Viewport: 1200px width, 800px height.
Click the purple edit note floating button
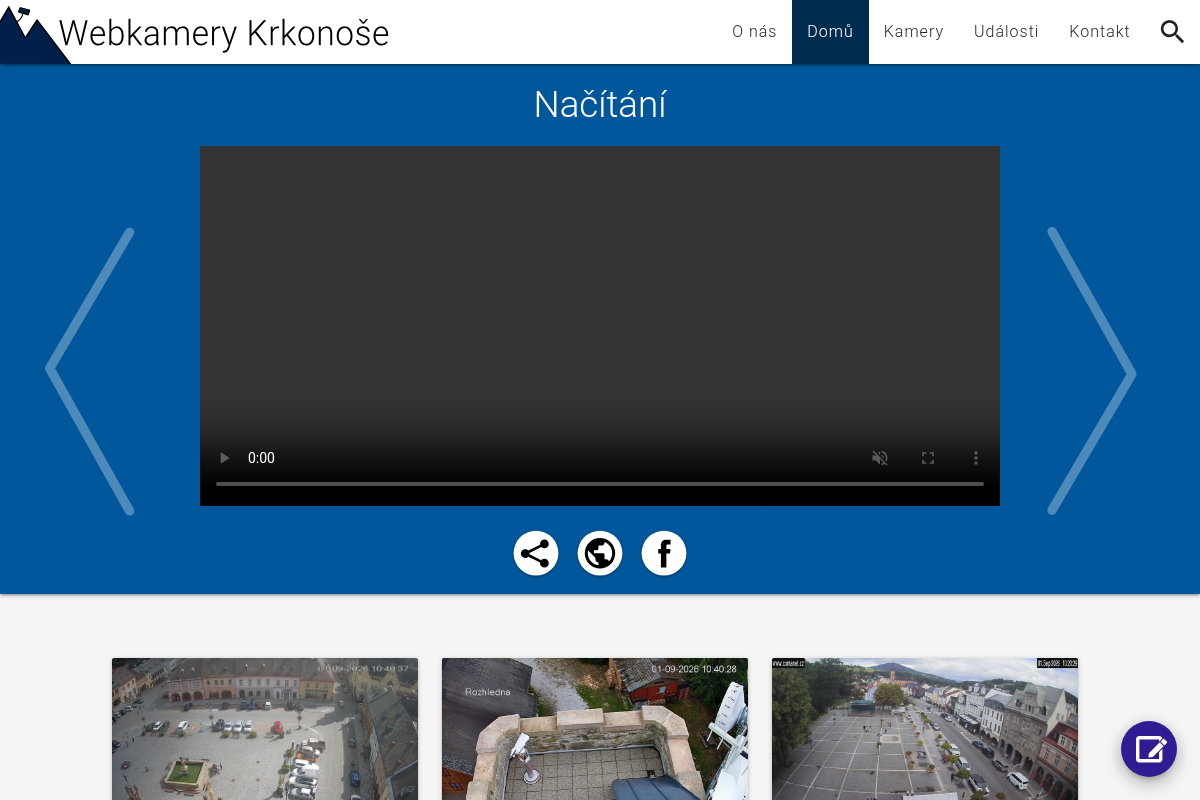click(1149, 749)
